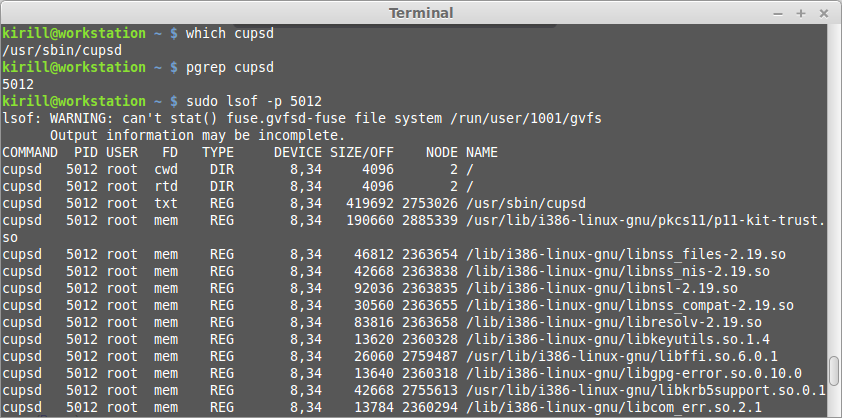842x418 pixels.
Task: Click the size value 83816
Action: (x=374, y=323)
